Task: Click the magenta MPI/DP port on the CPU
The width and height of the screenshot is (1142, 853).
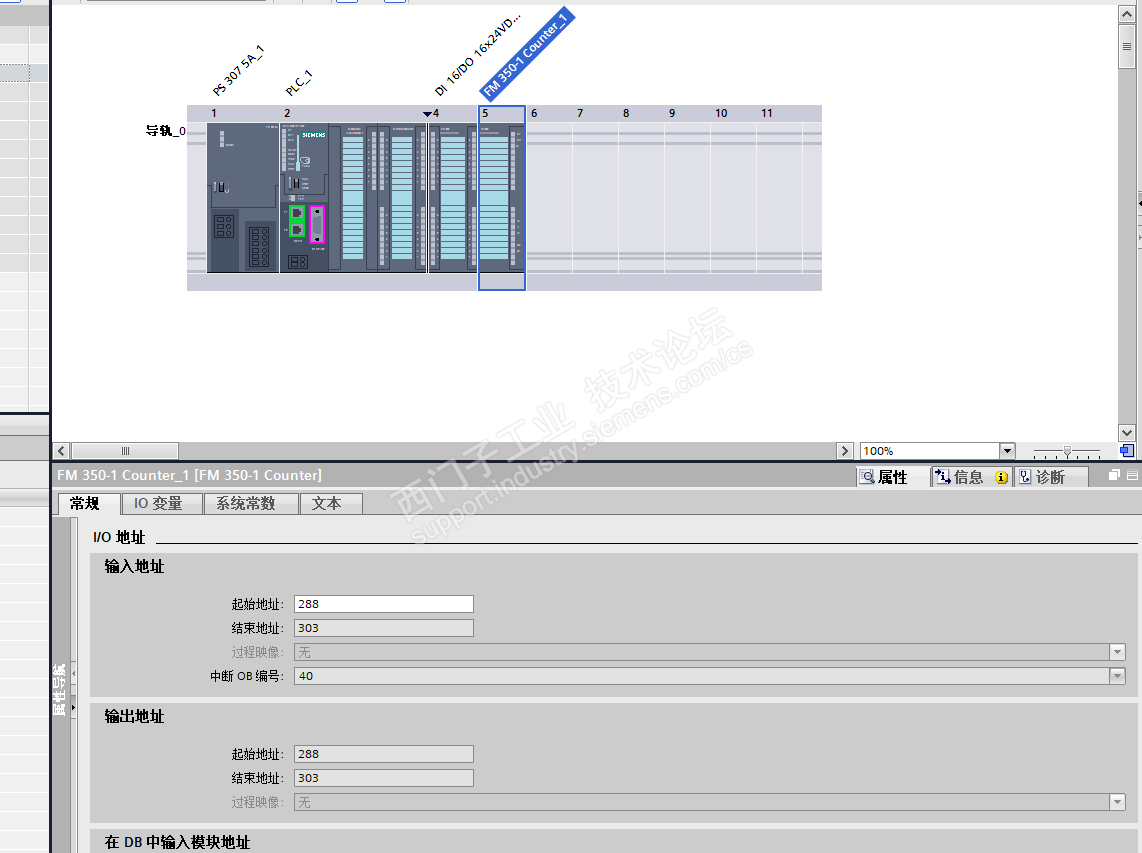Action: point(317,224)
